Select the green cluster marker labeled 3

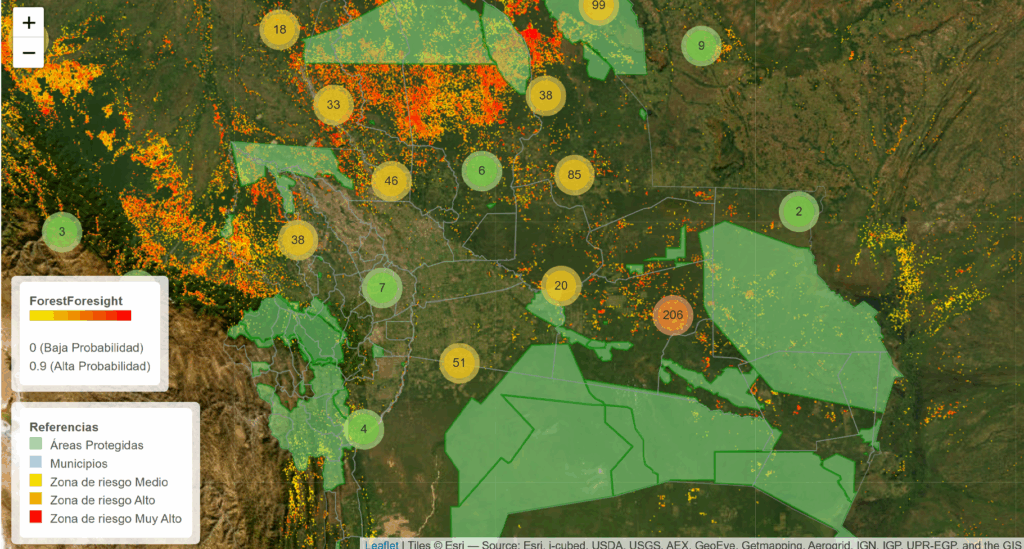(x=62, y=232)
